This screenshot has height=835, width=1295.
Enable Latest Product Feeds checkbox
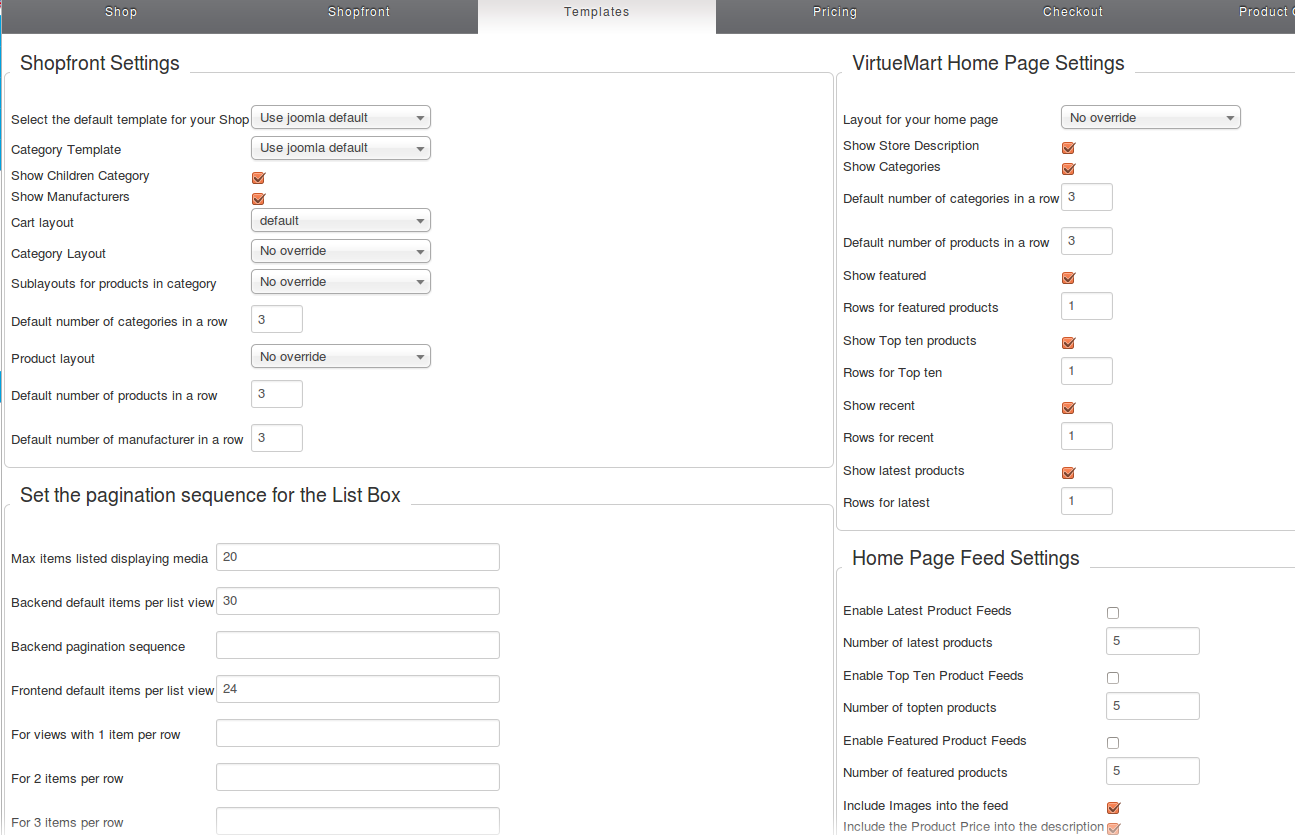[1113, 613]
